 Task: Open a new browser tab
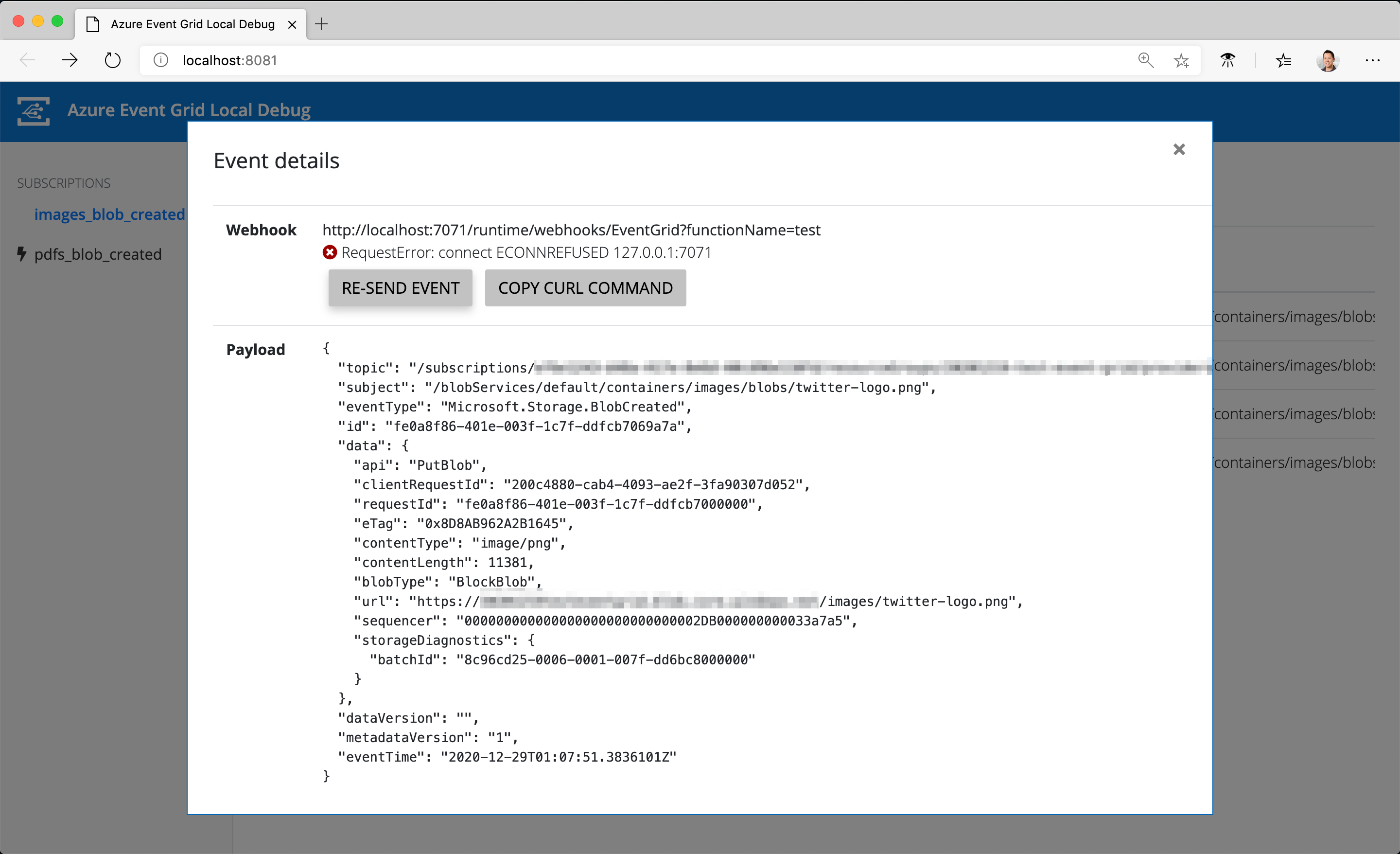coord(322,24)
